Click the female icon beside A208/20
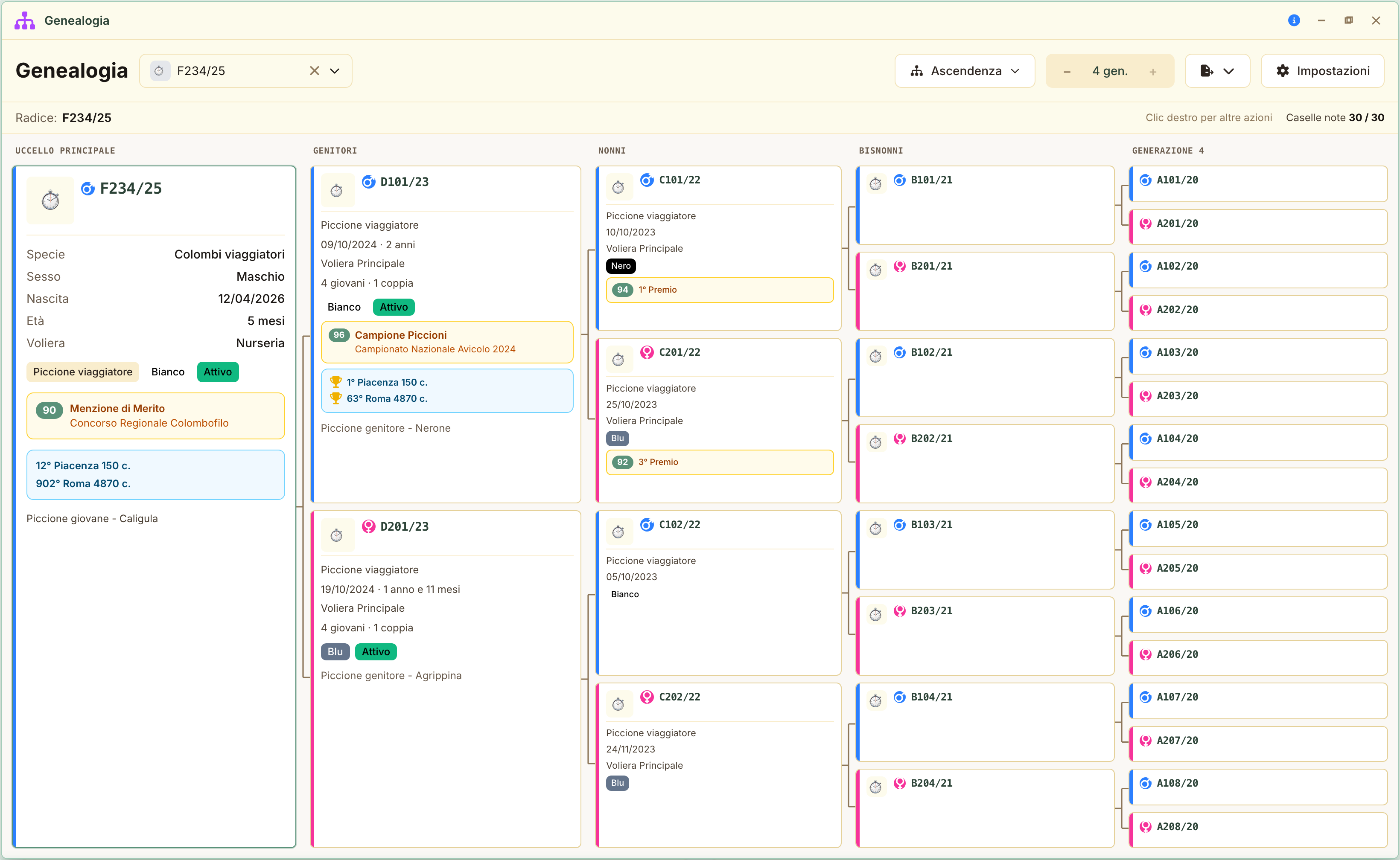Screen dimensions: 1400x860 1146,827
